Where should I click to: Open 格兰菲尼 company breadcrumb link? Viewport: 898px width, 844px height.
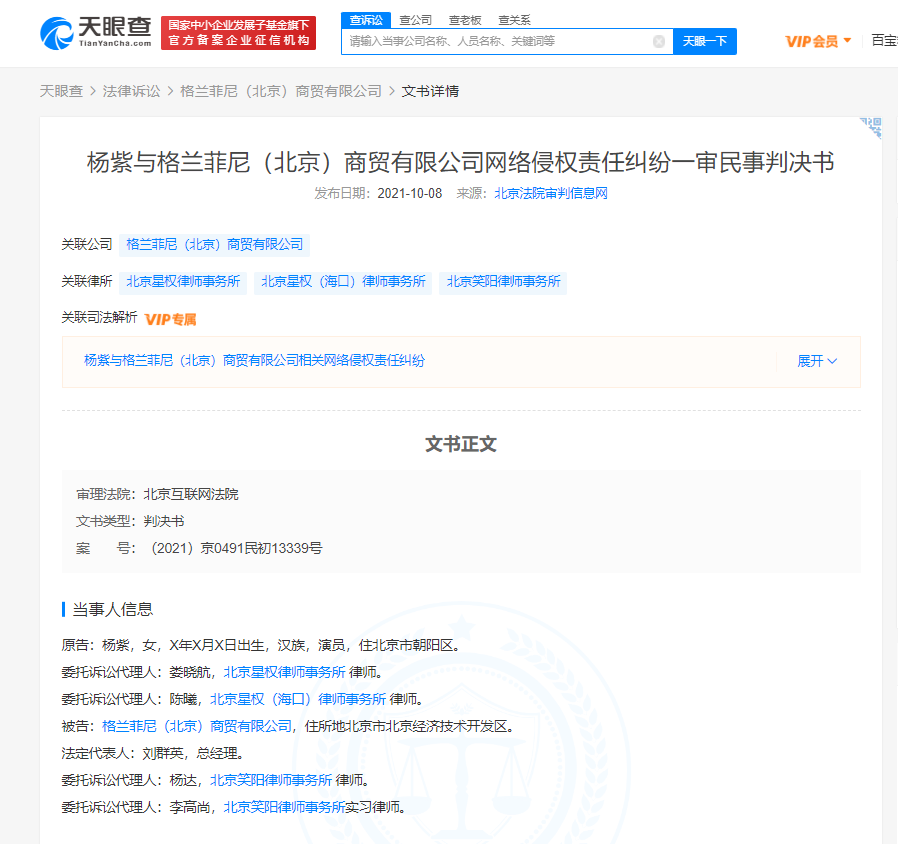point(281,91)
